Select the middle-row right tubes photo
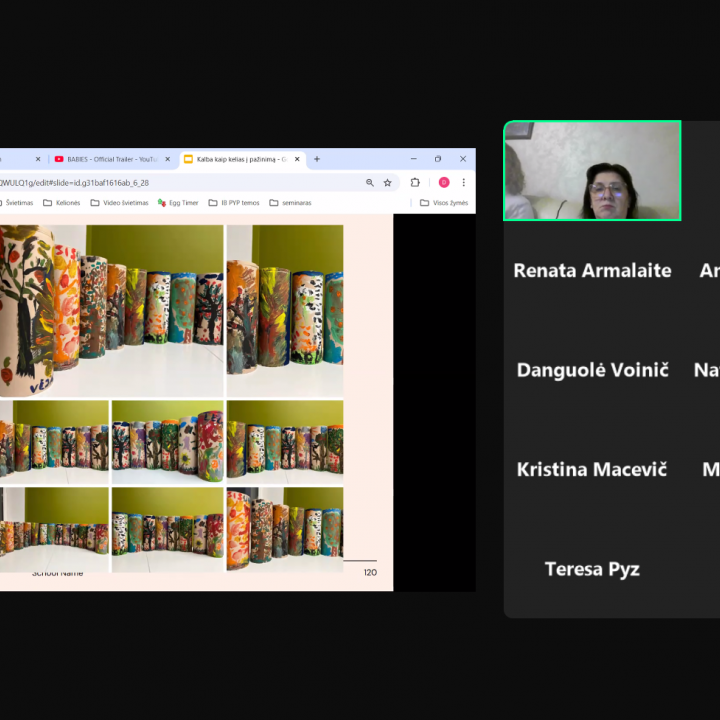 click(285, 442)
